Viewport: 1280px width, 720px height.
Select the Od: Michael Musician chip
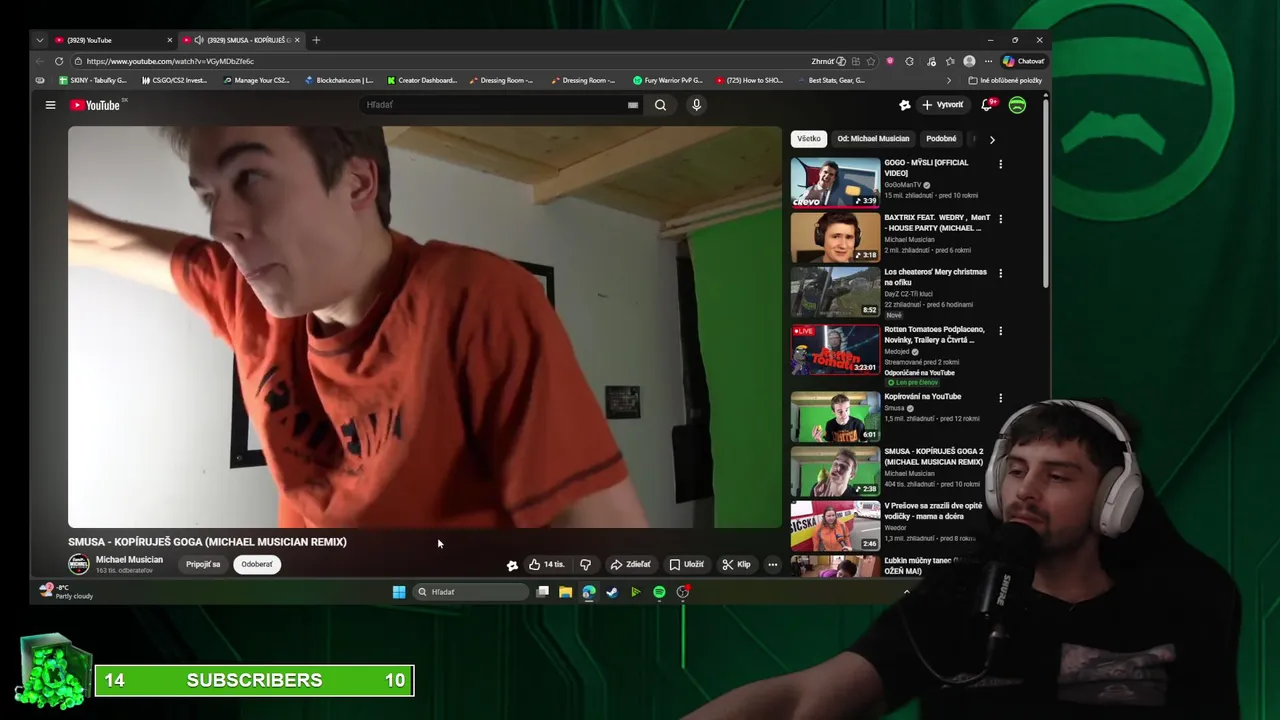pos(873,139)
